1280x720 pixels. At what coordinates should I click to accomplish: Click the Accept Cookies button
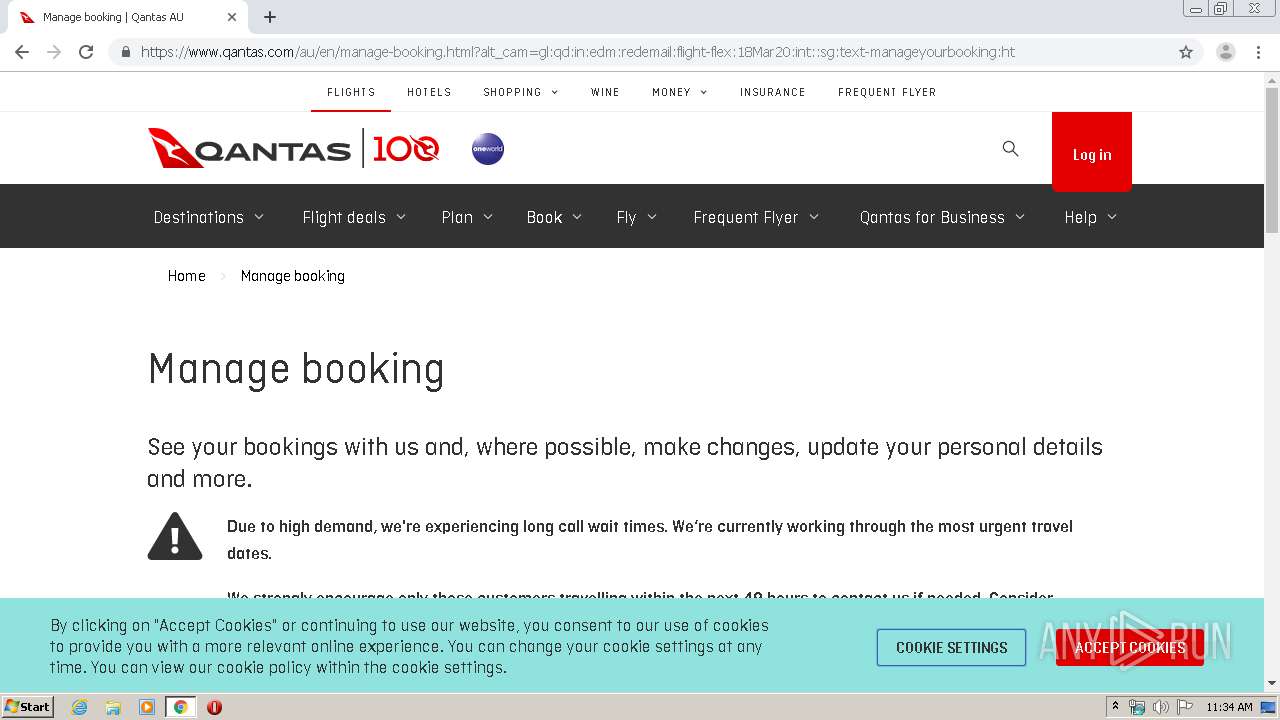tap(1130, 647)
